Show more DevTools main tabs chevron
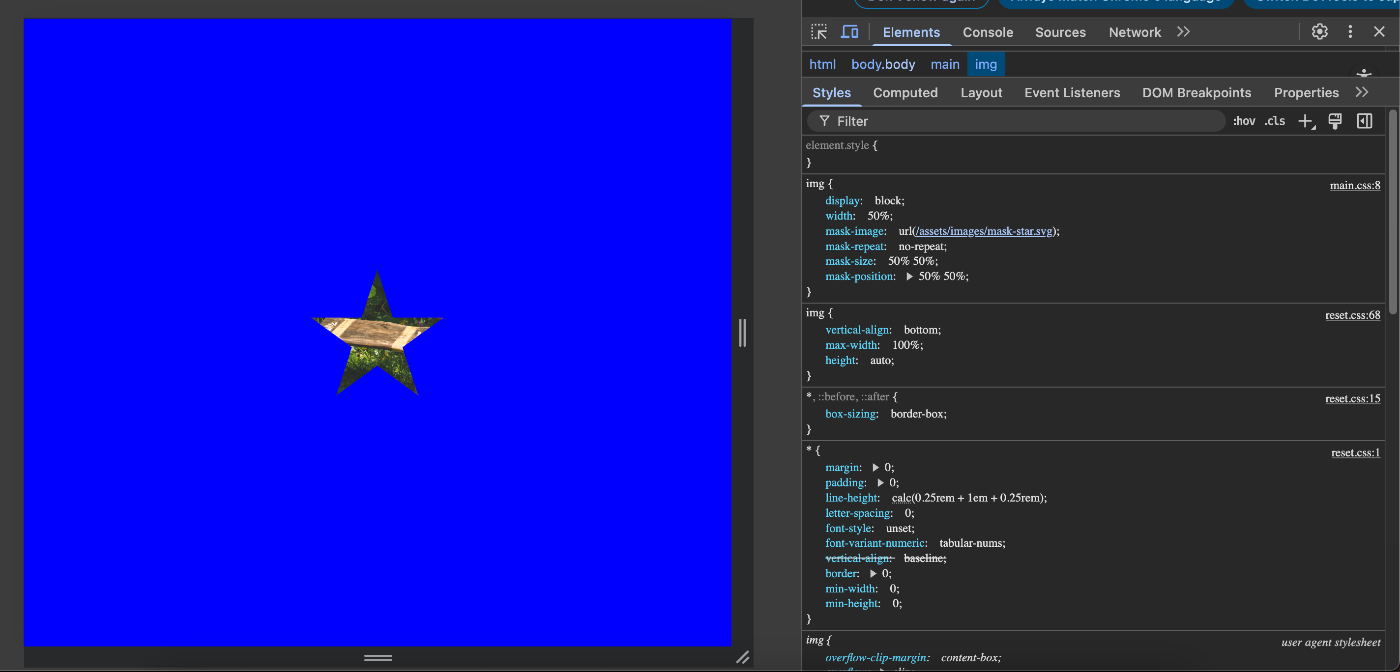Screen dimensions: 1400x672 pyautogui.click(x=1184, y=32)
